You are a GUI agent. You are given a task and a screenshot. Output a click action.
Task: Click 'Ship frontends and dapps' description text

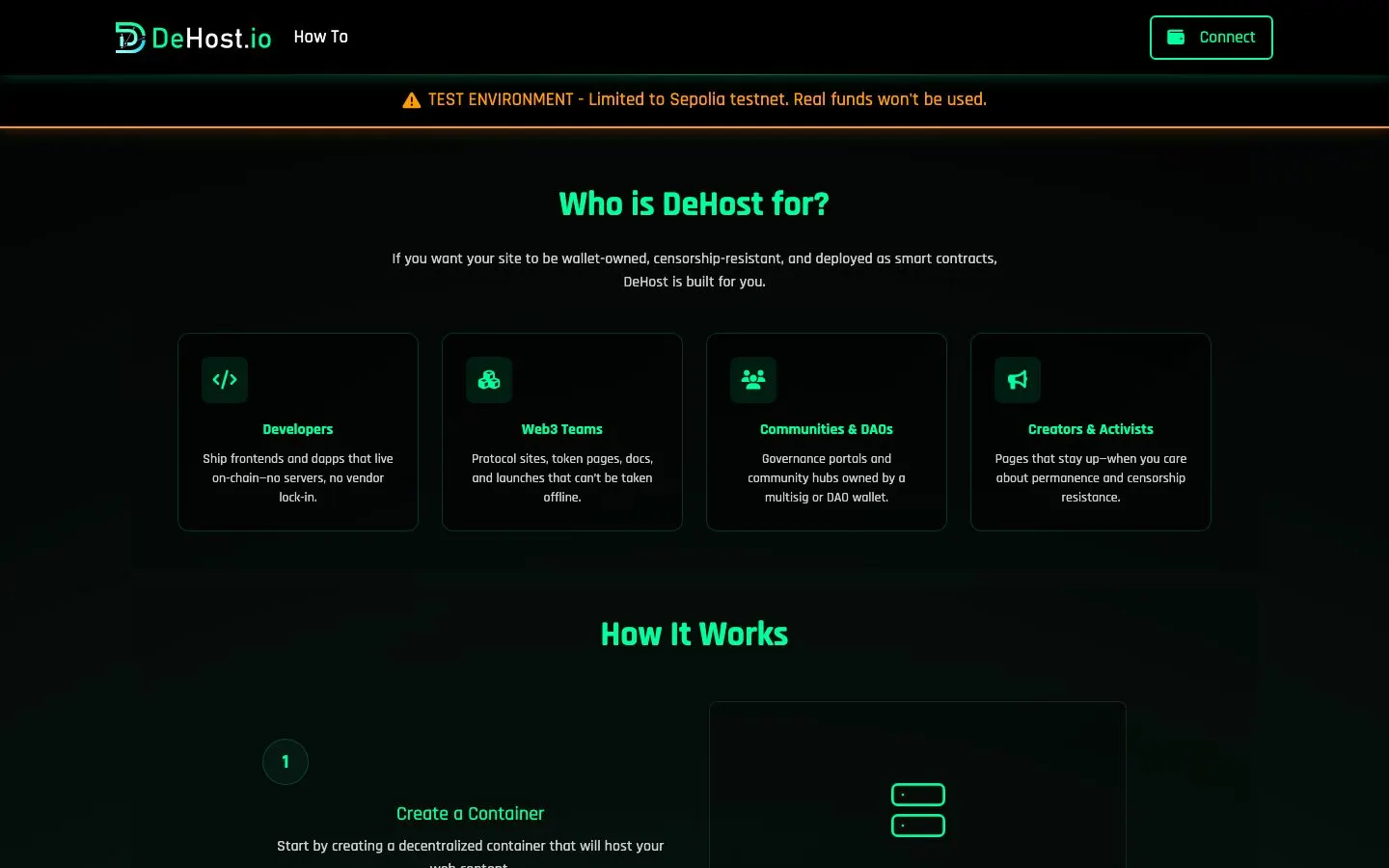click(x=298, y=477)
